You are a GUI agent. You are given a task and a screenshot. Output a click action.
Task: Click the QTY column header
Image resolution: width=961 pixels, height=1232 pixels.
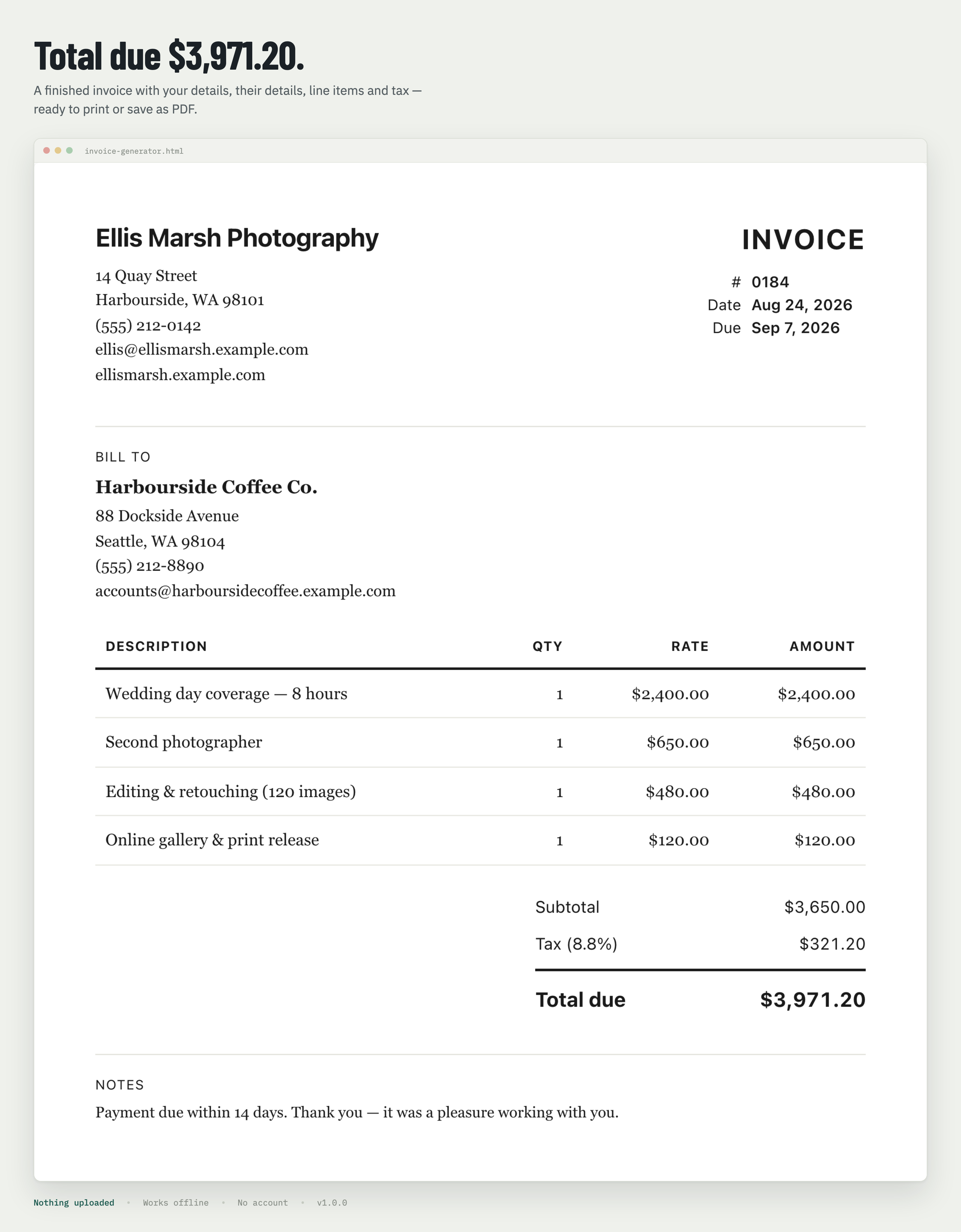[x=547, y=646]
